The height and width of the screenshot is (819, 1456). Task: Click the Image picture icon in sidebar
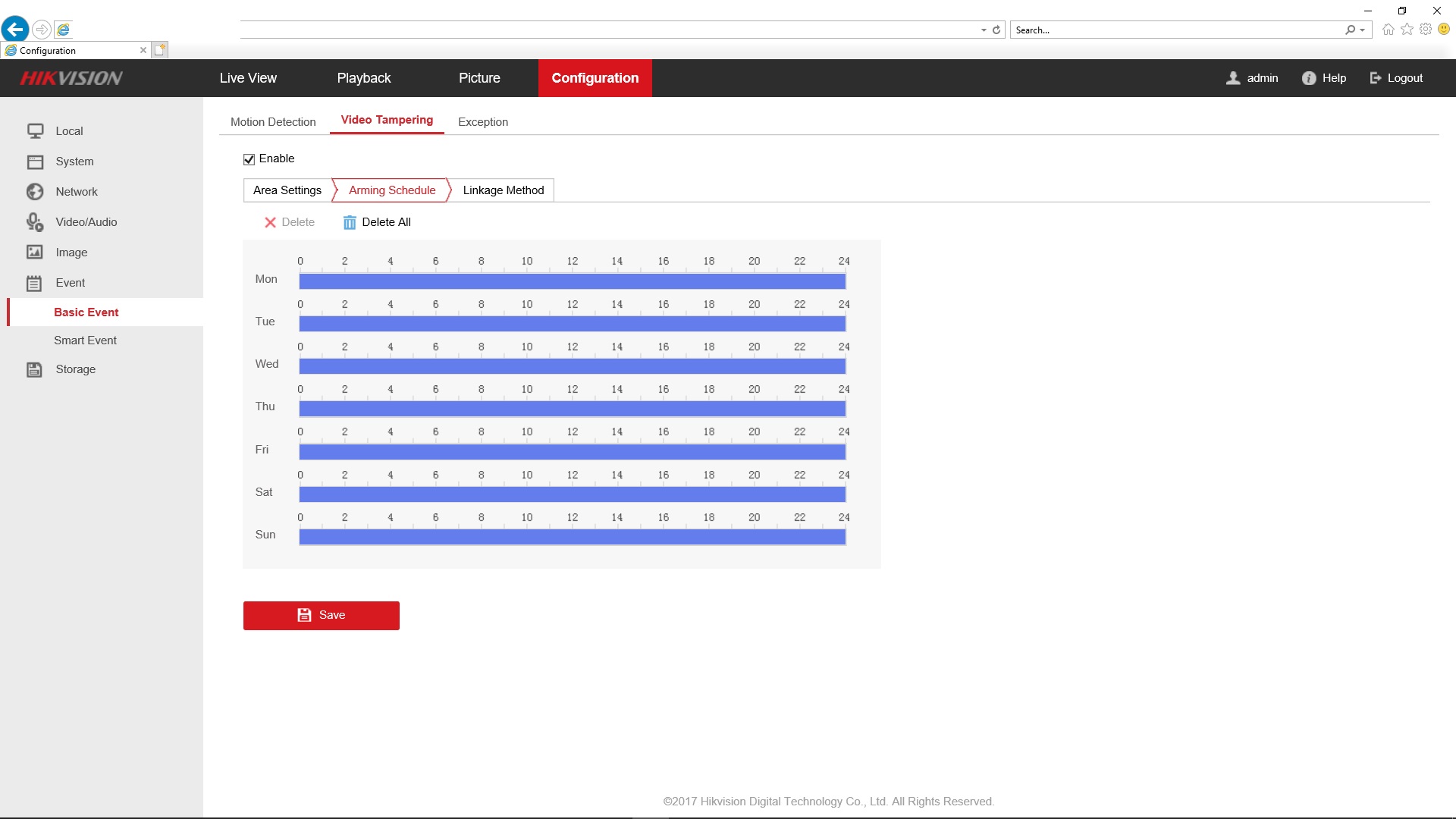(35, 253)
